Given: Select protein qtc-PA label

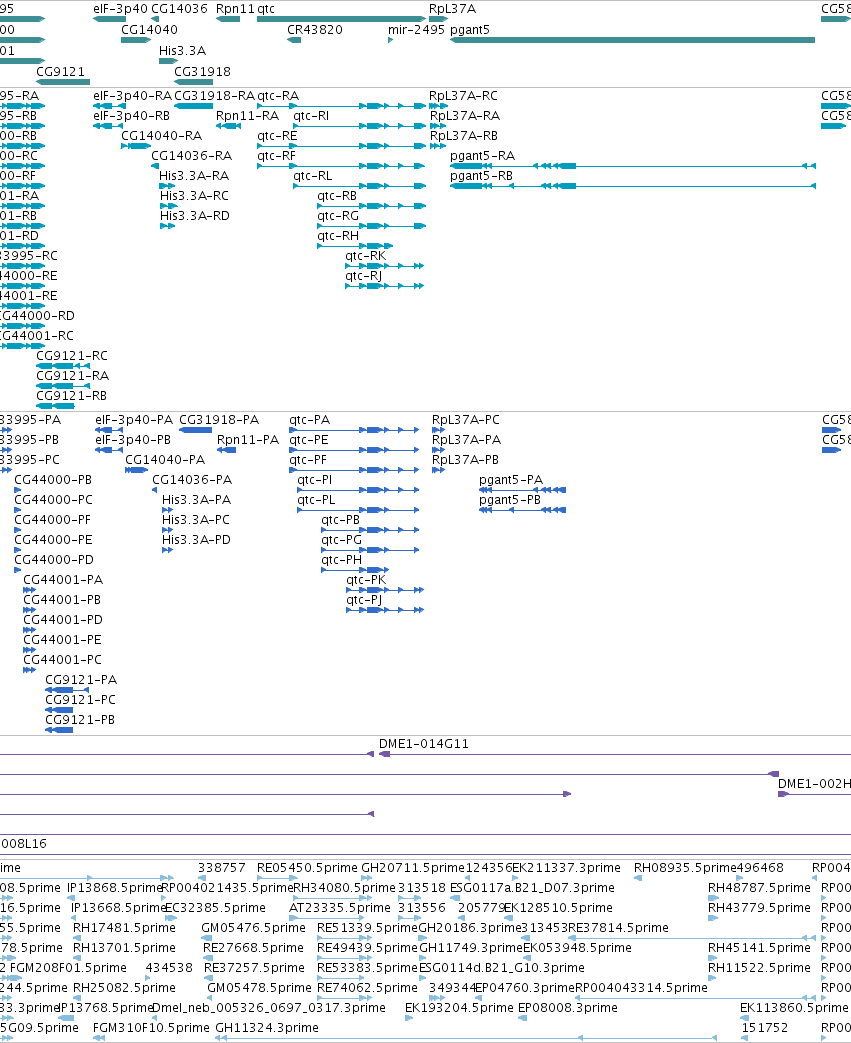Looking at the screenshot, I should point(309,420).
